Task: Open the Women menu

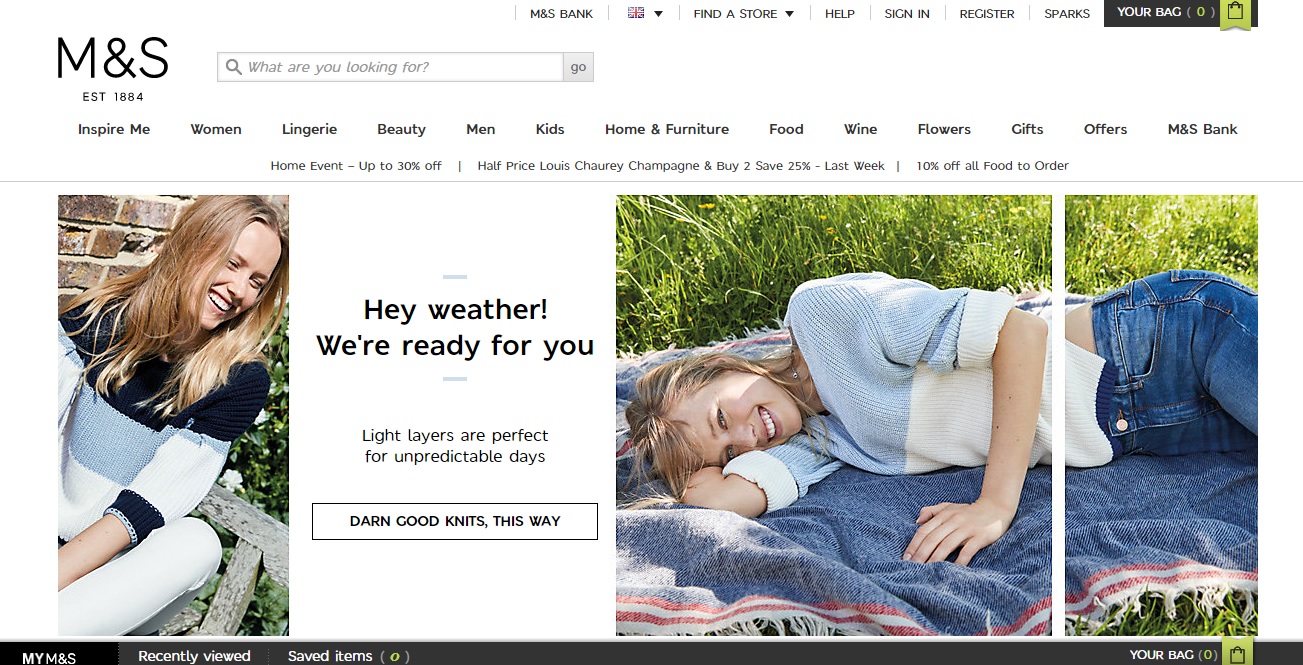Action: (x=215, y=128)
